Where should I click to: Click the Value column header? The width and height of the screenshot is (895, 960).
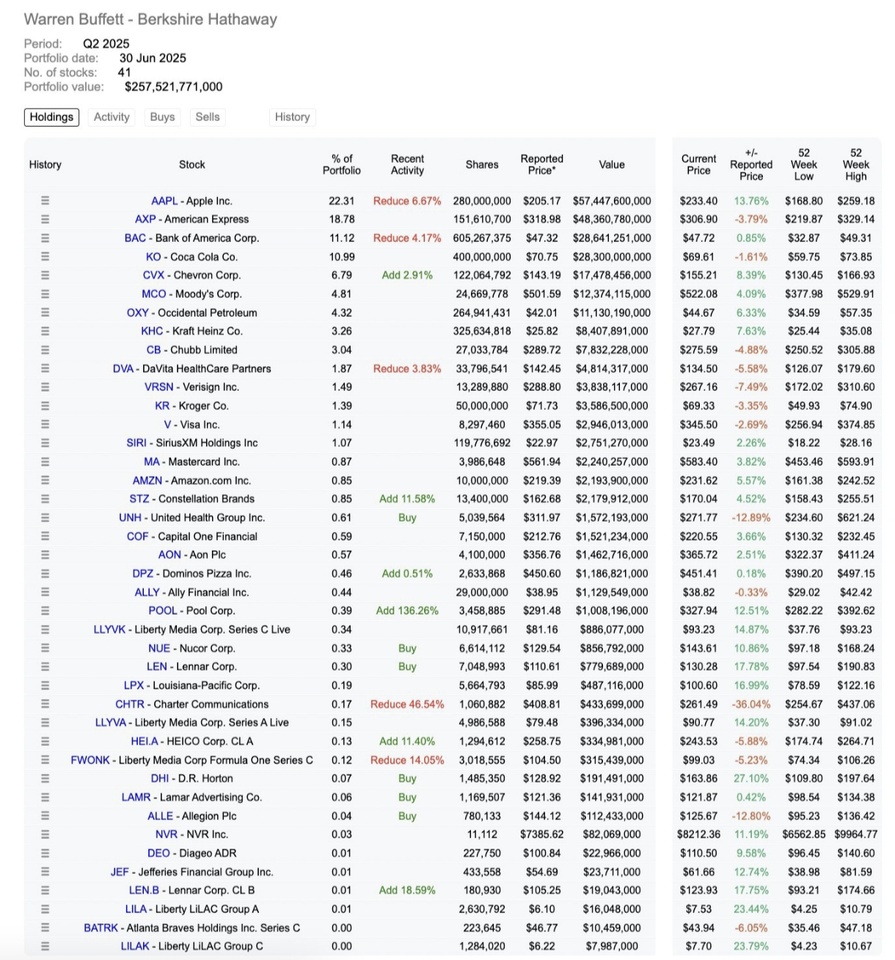612,165
